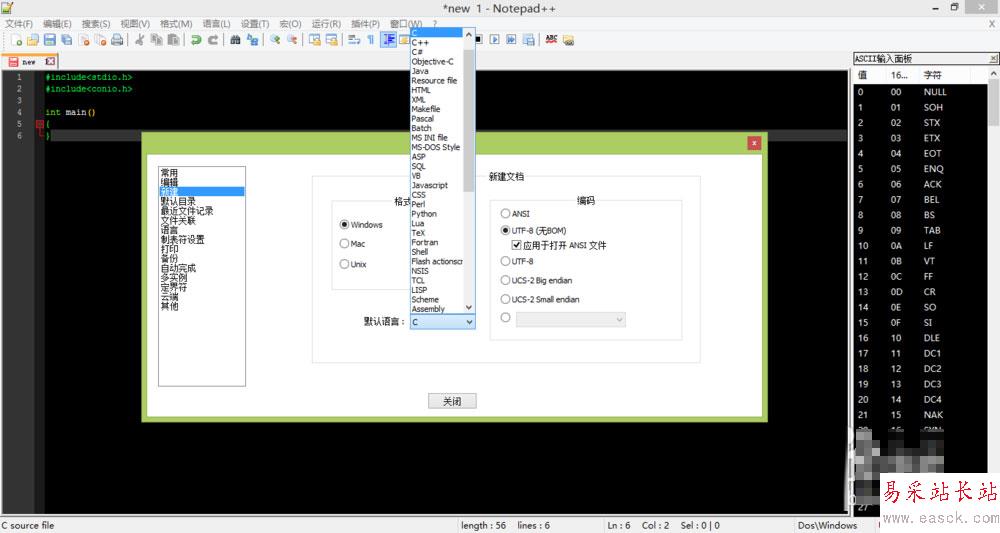Close the new 1 document tab
Image resolution: width=1000 pixels, height=533 pixels.
(x=50, y=61)
